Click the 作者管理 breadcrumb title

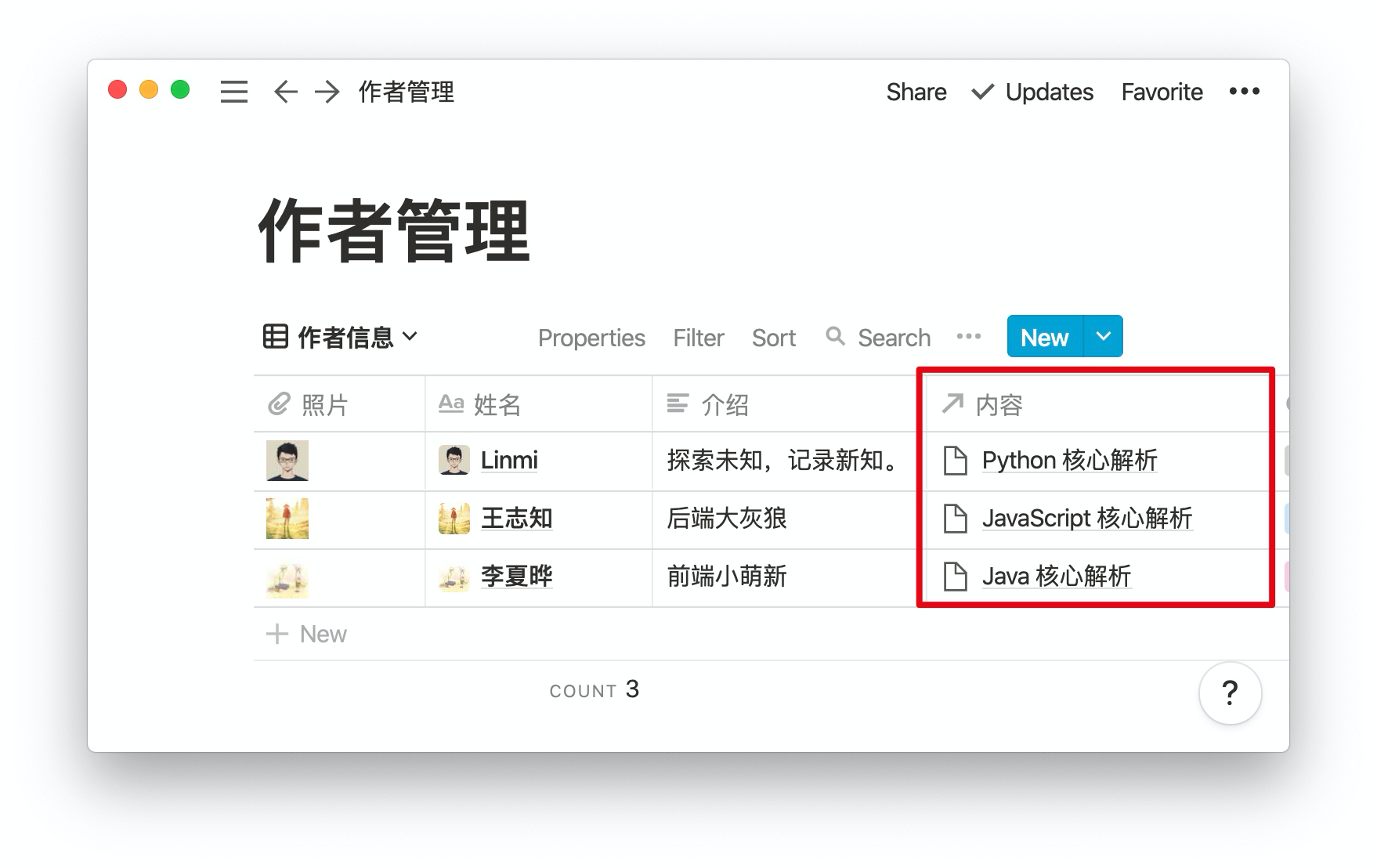pyautogui.click(x=407, y=92)
